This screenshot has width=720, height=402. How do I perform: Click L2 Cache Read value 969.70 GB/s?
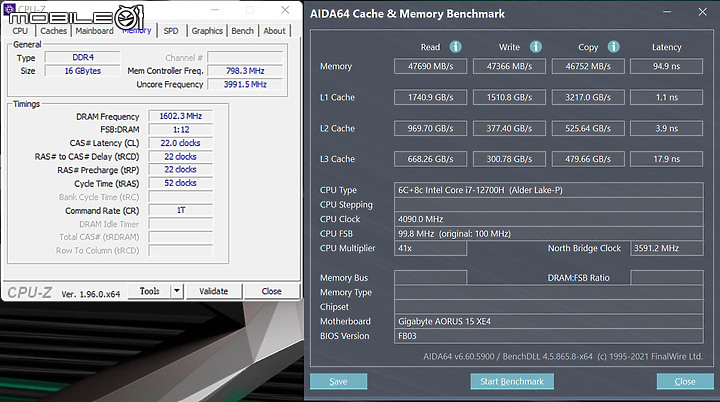430,128
